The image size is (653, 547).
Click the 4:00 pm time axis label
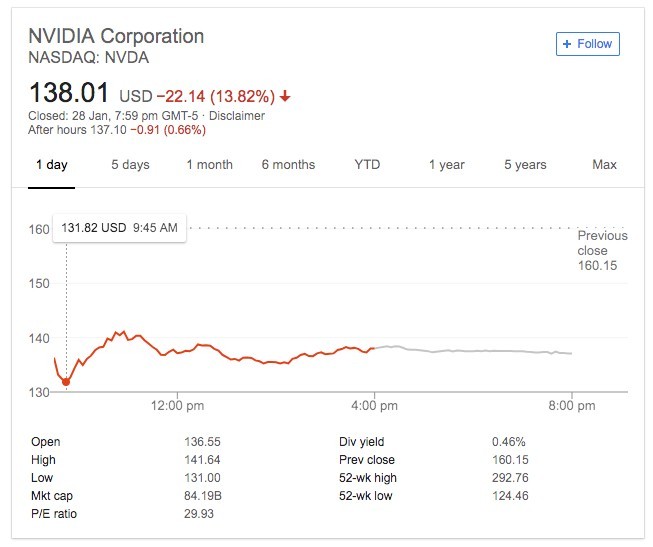coord(375,406)
